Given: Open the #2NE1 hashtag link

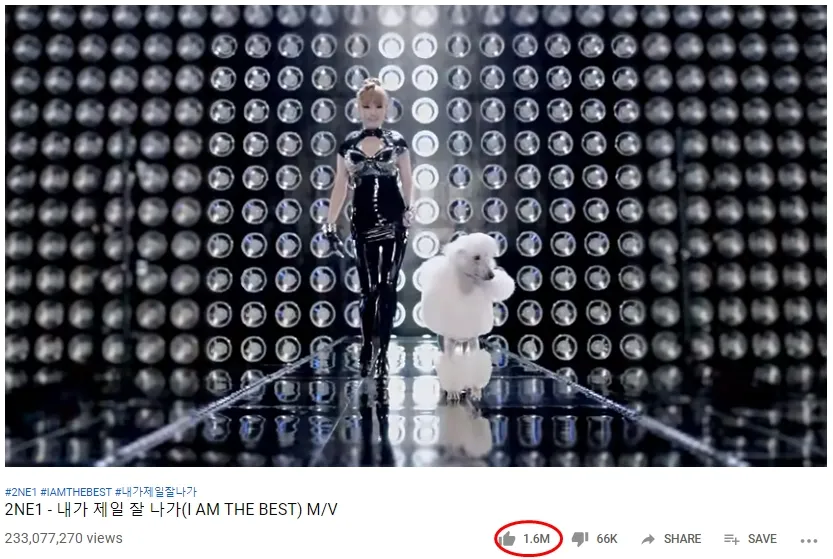Looking at the screenshot, I should pyautogui.click(x=21, y=492).
